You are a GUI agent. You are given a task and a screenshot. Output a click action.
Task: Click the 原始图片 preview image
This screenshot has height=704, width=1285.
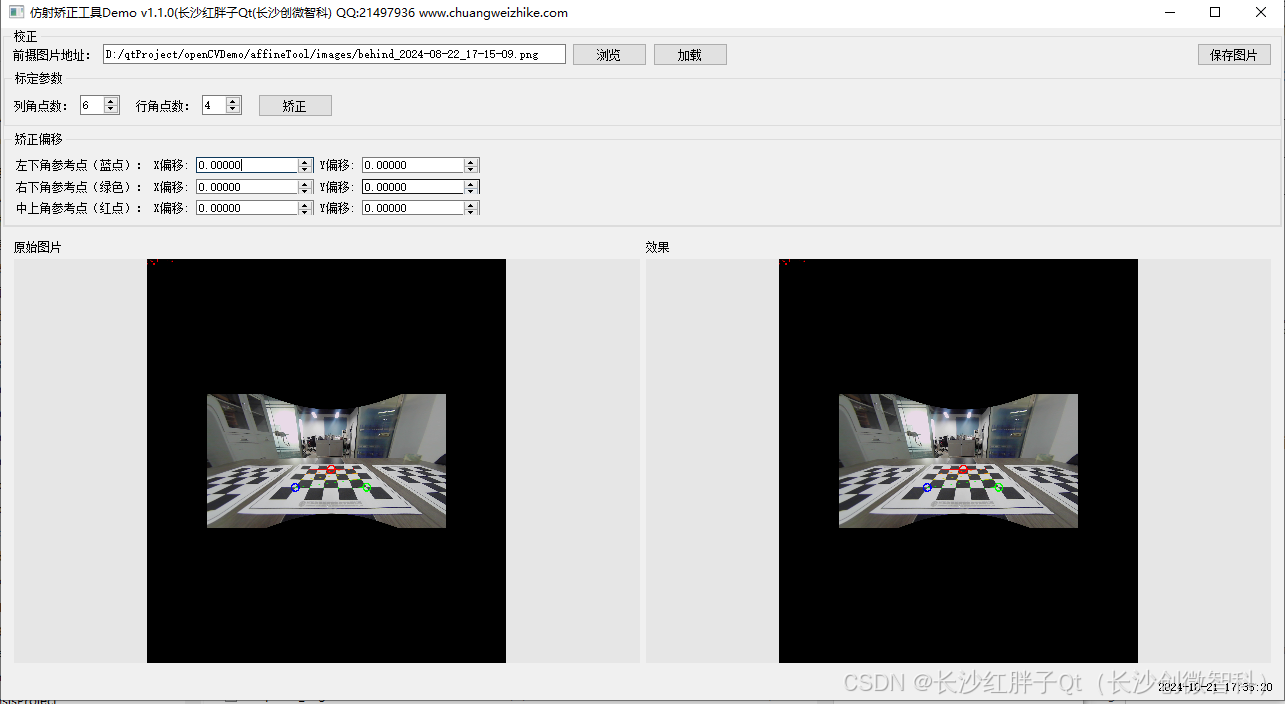point(326,460)
